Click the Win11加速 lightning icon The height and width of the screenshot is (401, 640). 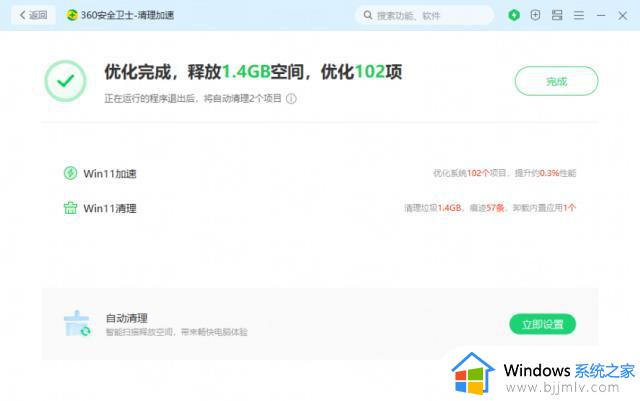(x=70, y=173)
